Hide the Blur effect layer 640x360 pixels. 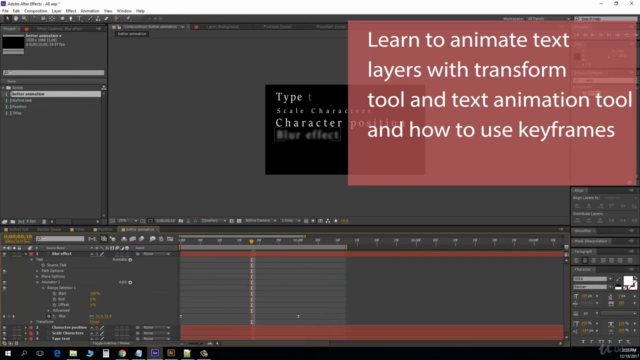coord(4,254)
